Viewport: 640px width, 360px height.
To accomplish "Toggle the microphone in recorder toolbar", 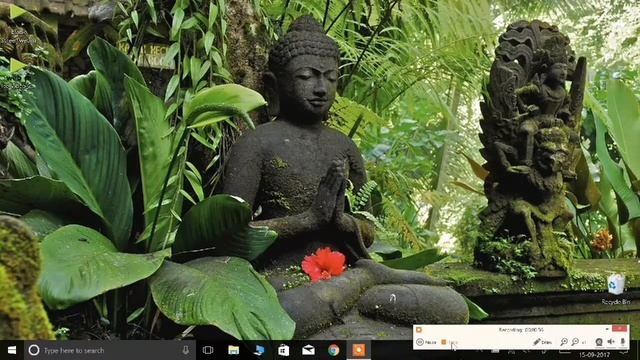I will tap(623, 342).
